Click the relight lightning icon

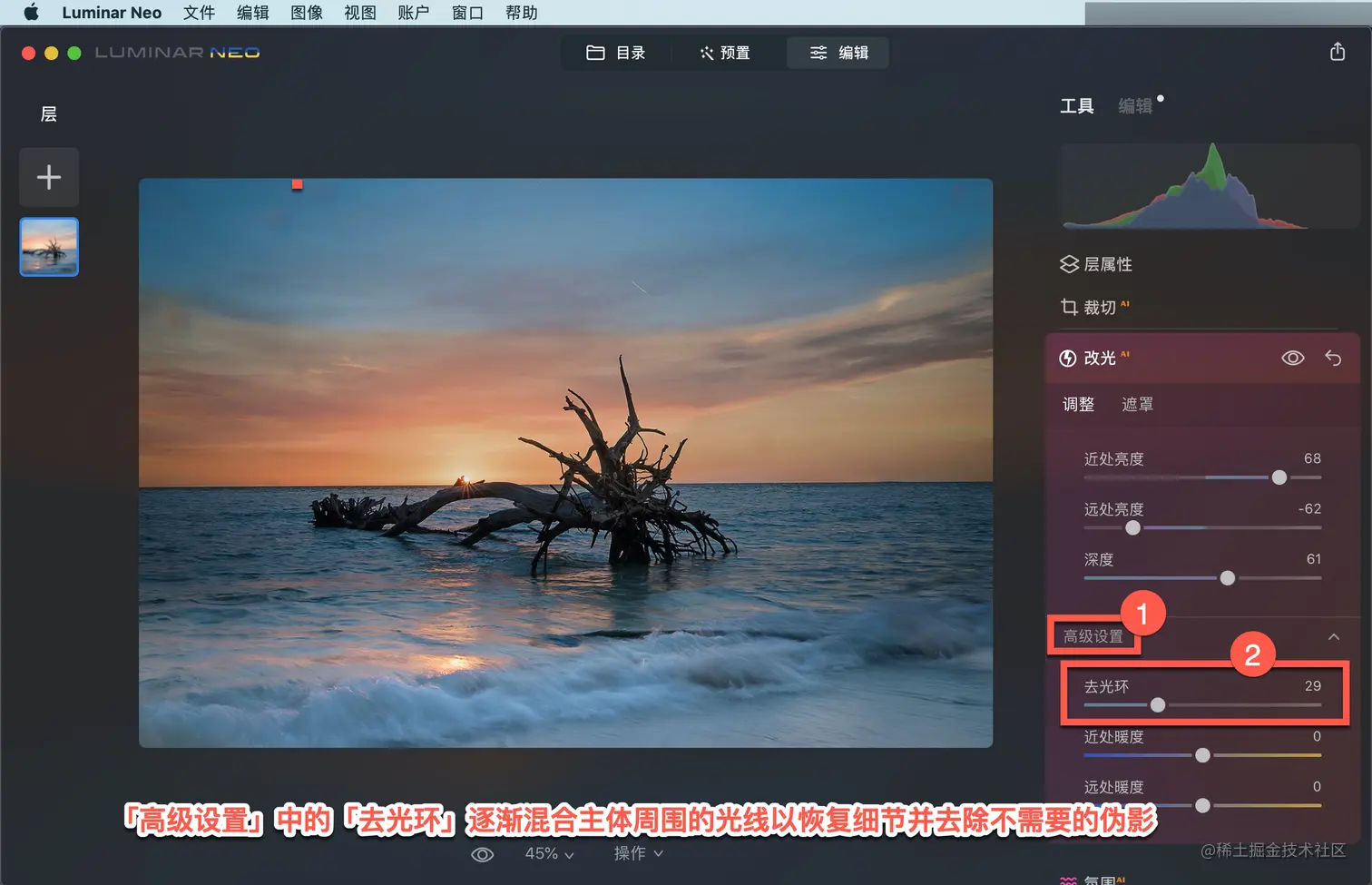tap(1068, 359)
